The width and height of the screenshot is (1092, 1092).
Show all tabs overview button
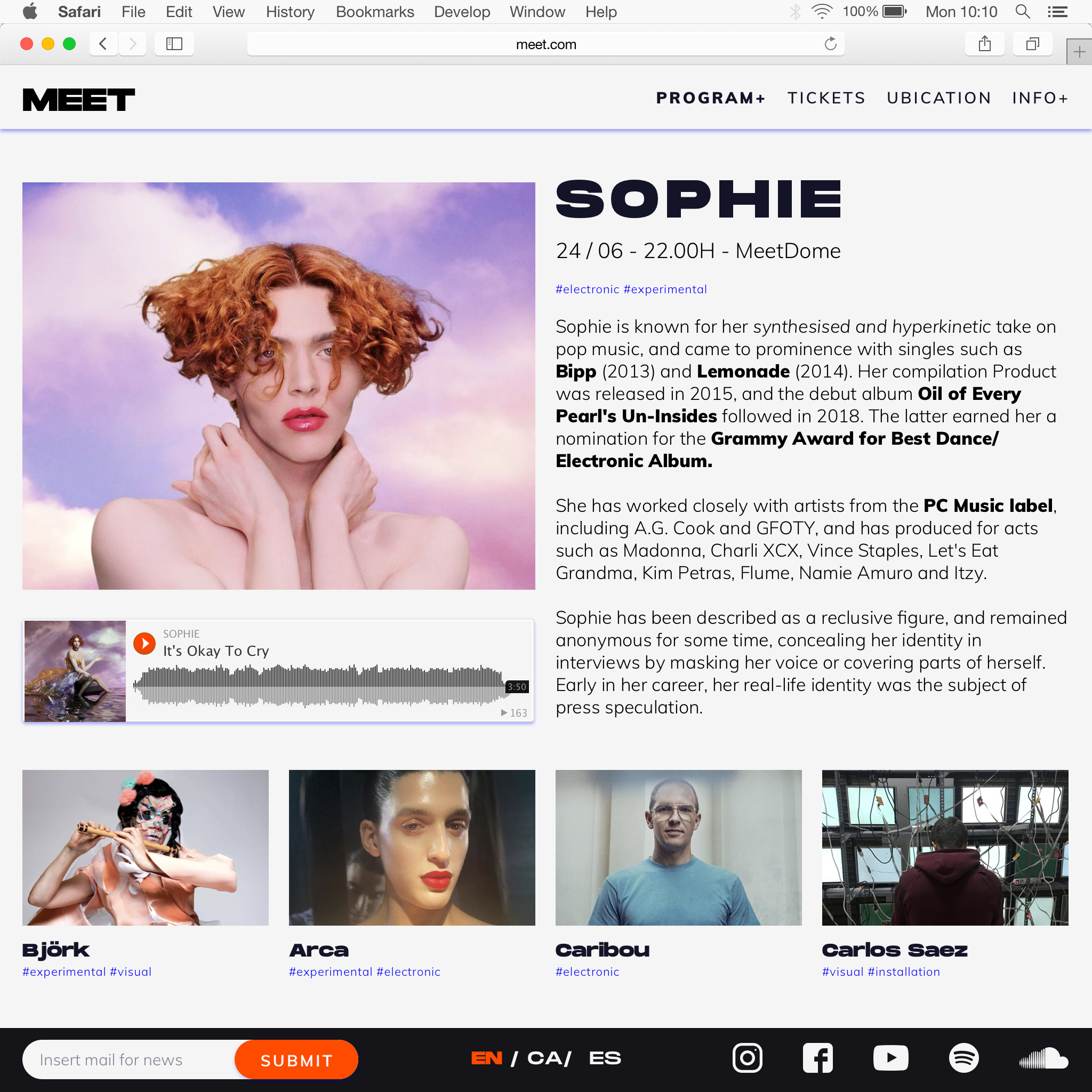point(1033,44)
